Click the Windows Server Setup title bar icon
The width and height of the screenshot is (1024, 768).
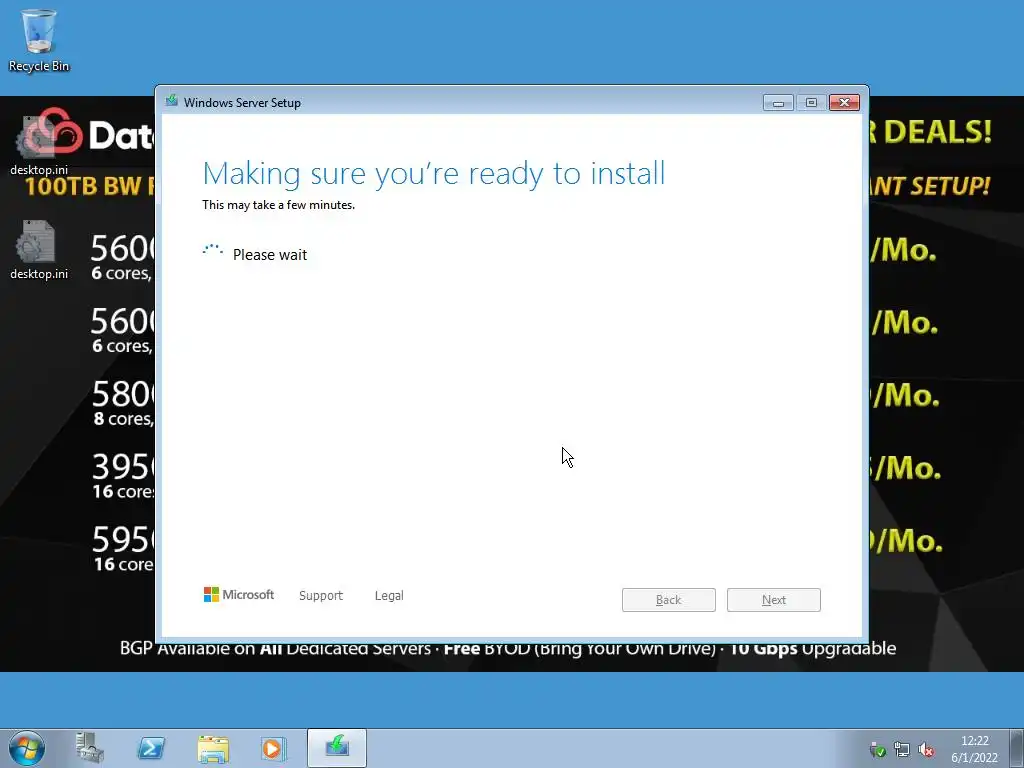[172, 101]
